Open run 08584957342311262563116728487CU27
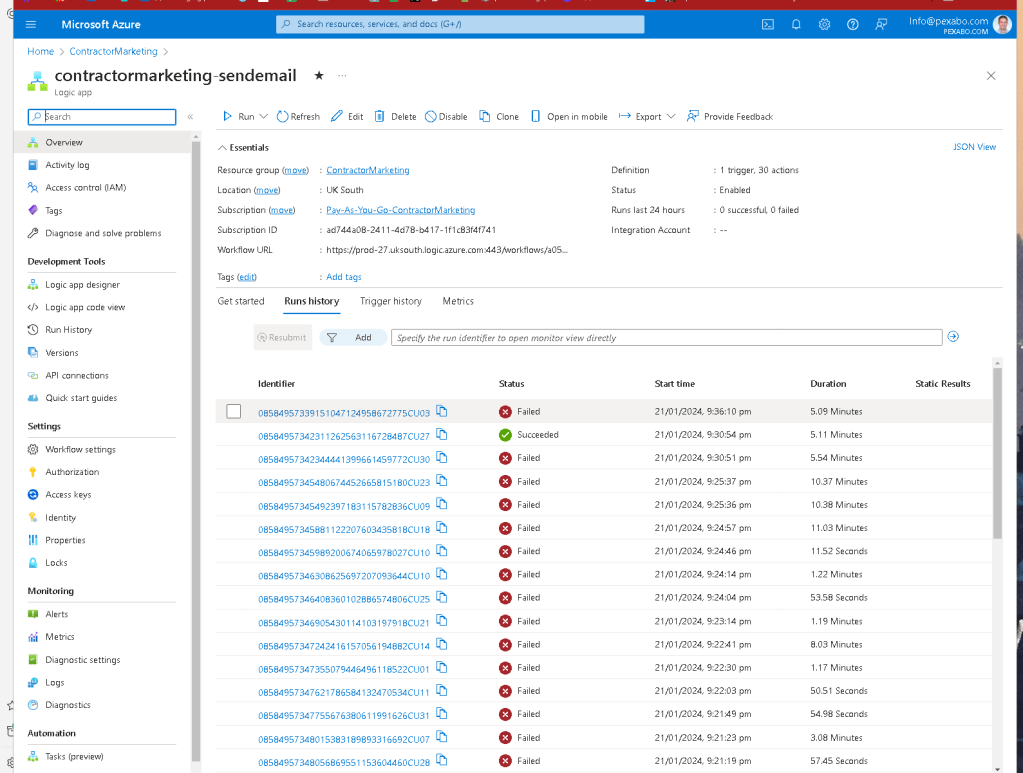Viewport: 1023px width, 773px height. coord(344,436)
